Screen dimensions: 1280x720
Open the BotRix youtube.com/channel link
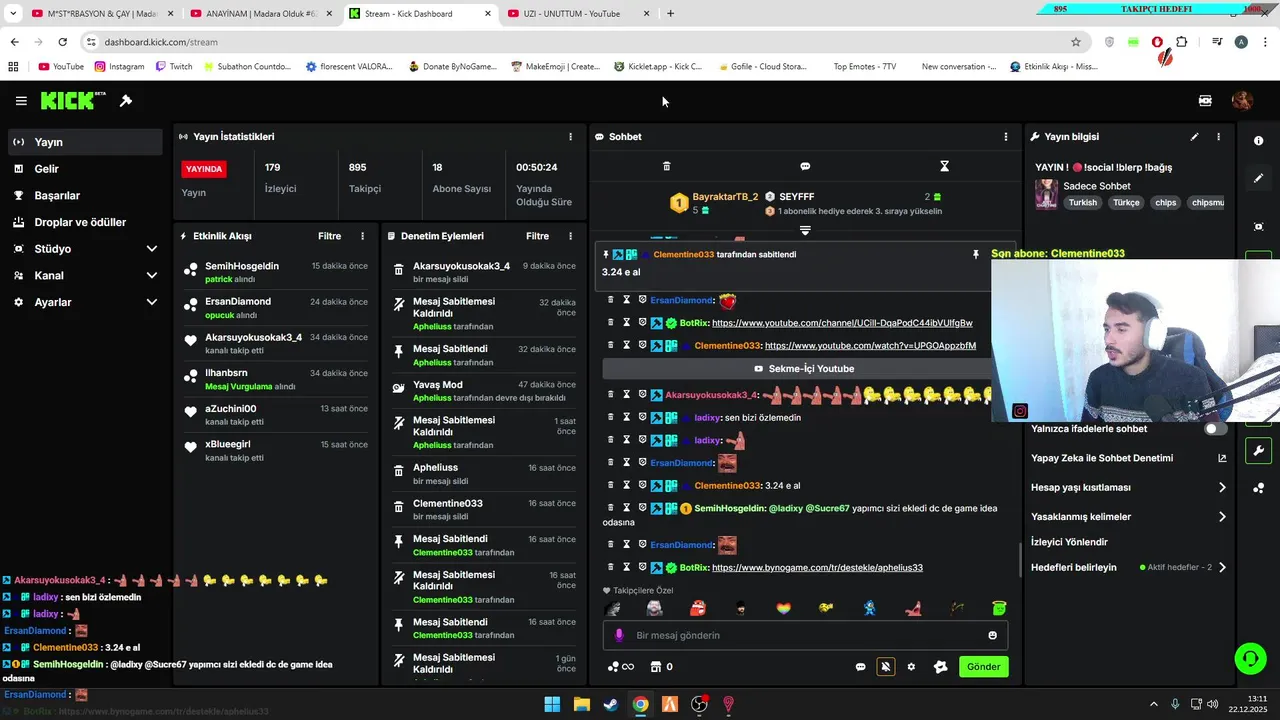click(842, 323)
